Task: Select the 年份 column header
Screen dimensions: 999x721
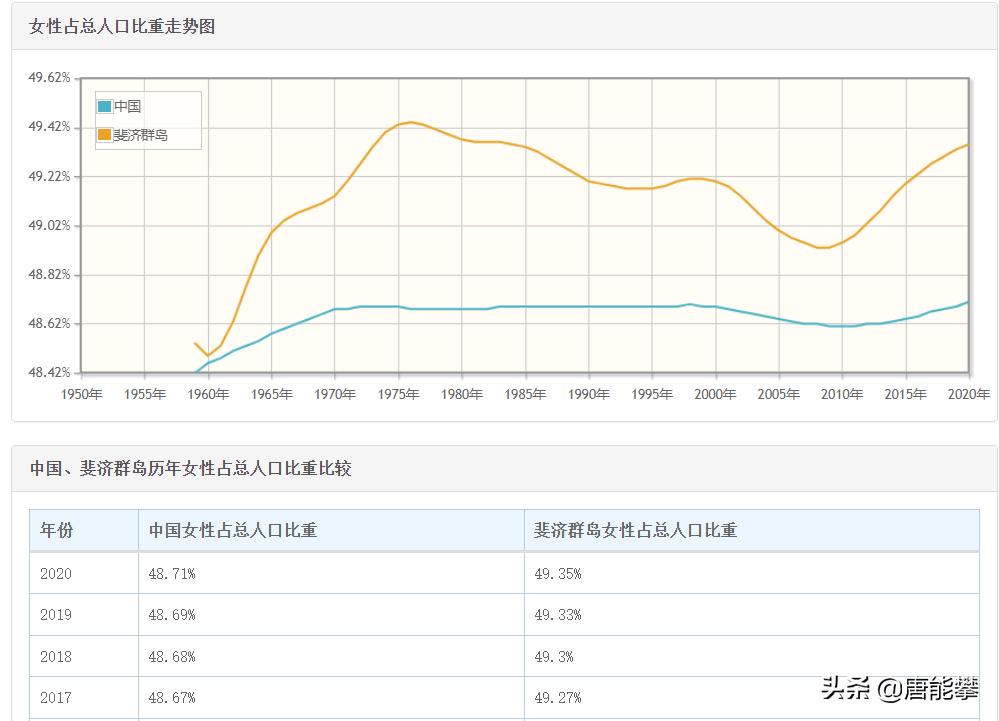Action: point(56,531)
